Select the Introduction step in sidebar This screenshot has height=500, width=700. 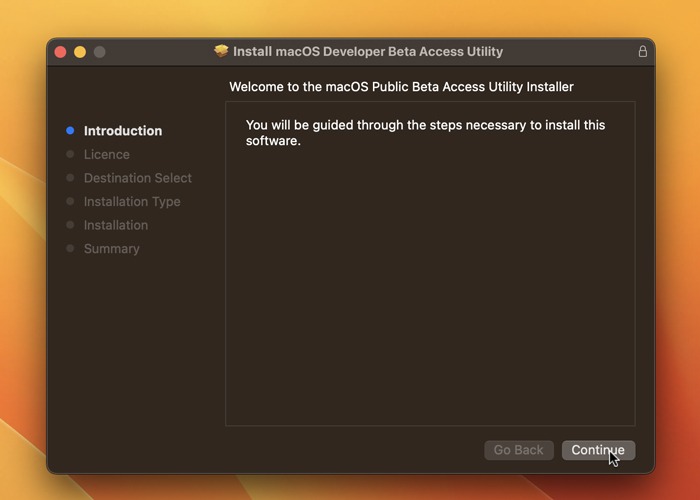click(x=123, y=131)
